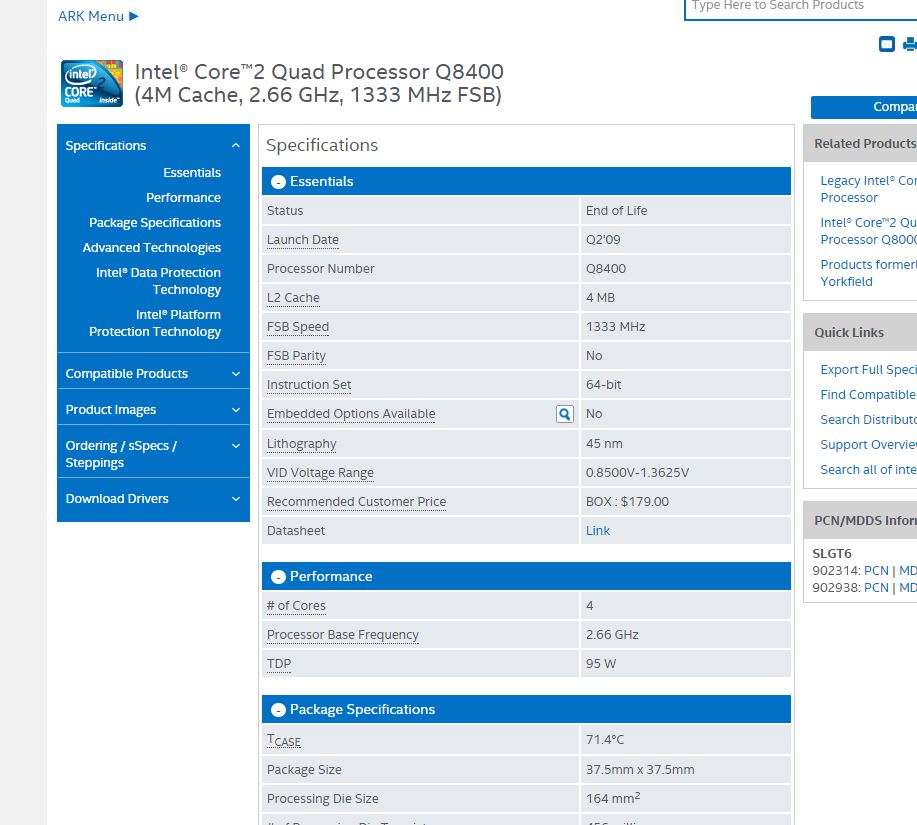Viewport: 917px width, 825px height.
Task: Click the Compare button
Action: click(864, 107)
